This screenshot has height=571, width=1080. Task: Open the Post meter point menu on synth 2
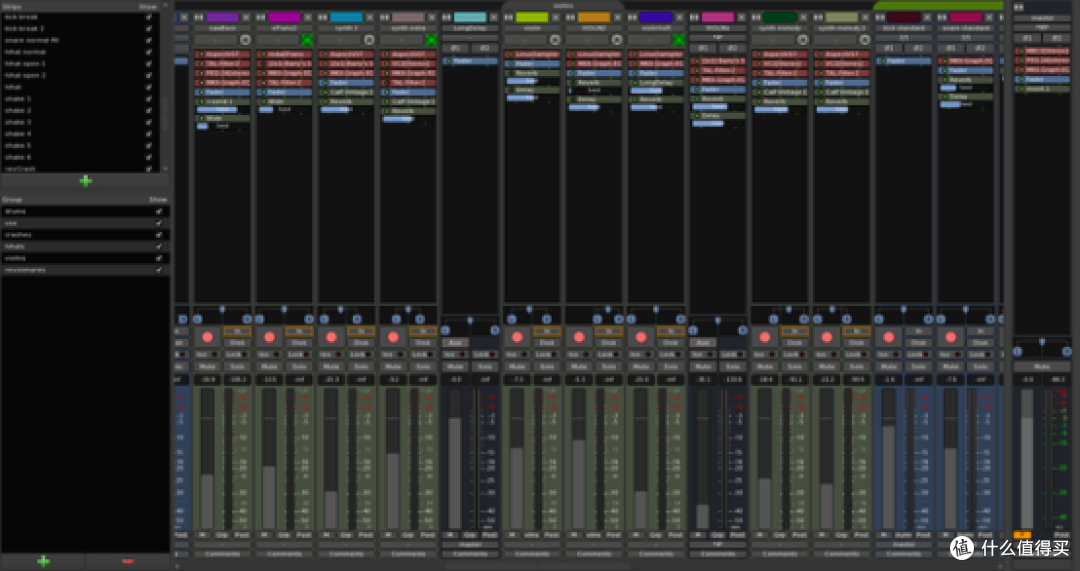(x=366, y=535)
